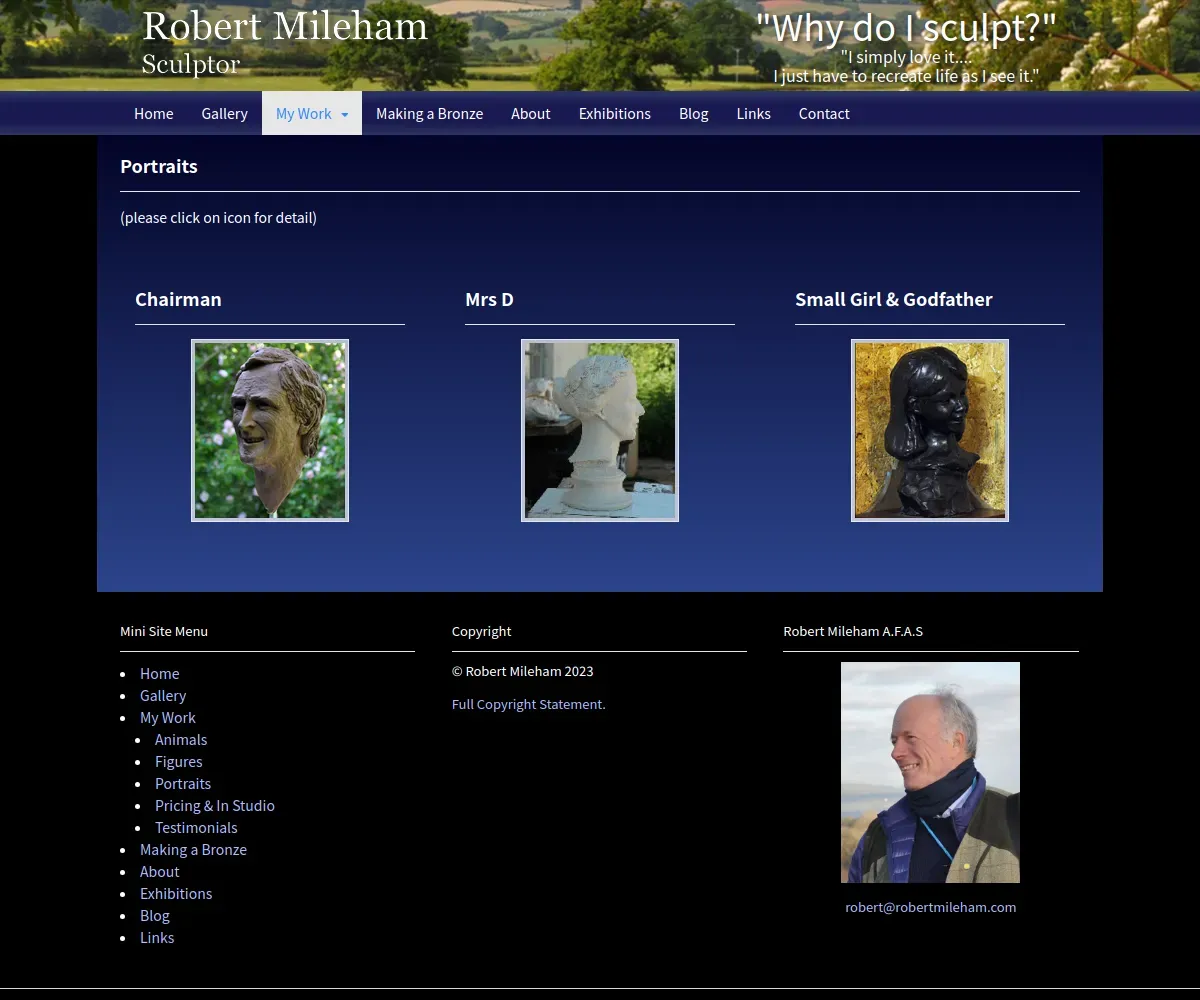Click the '© Robert Mileham 2023' text

pyautogui.click(x=523, y=671)
